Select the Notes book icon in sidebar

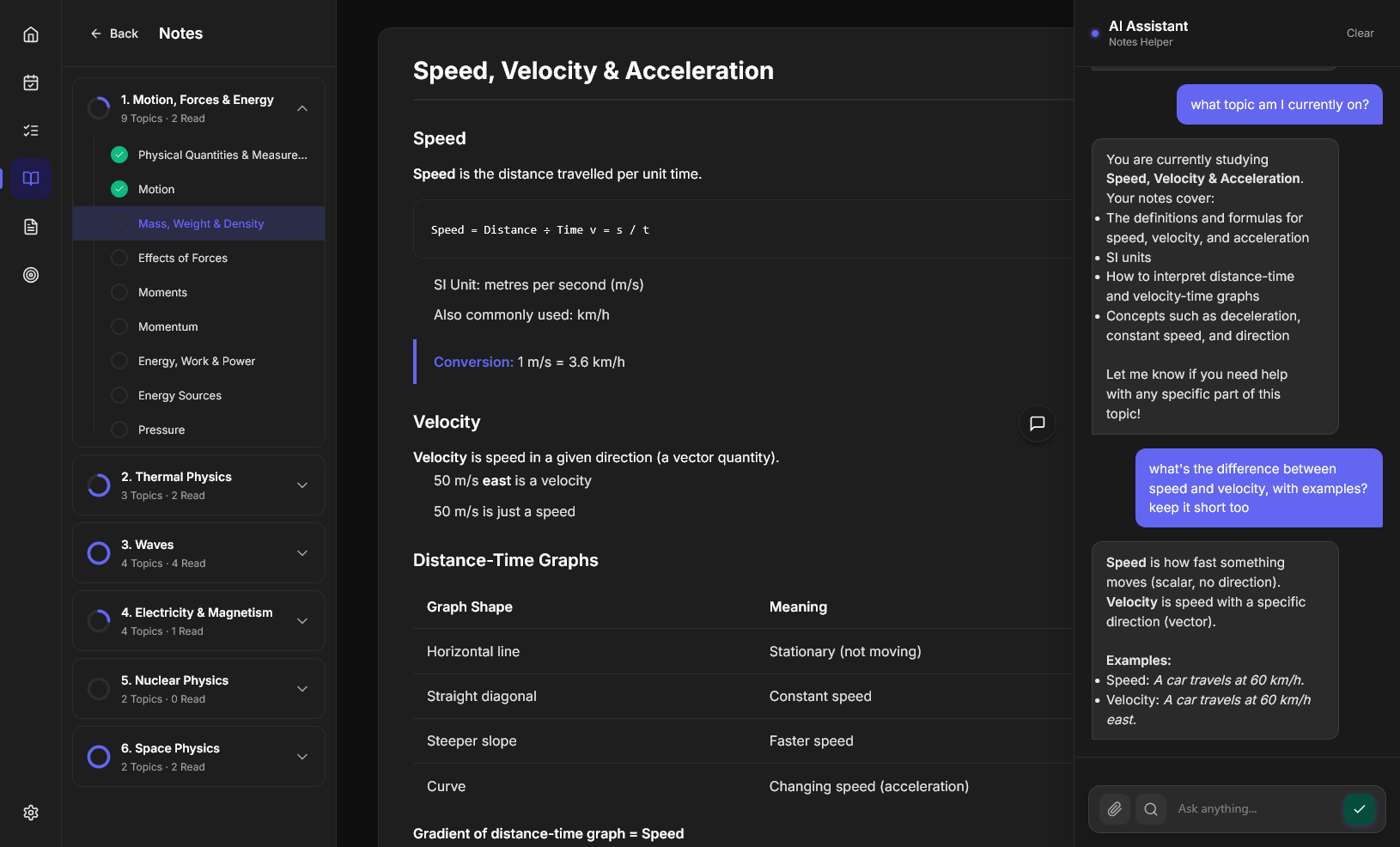[x=31, y=179]
